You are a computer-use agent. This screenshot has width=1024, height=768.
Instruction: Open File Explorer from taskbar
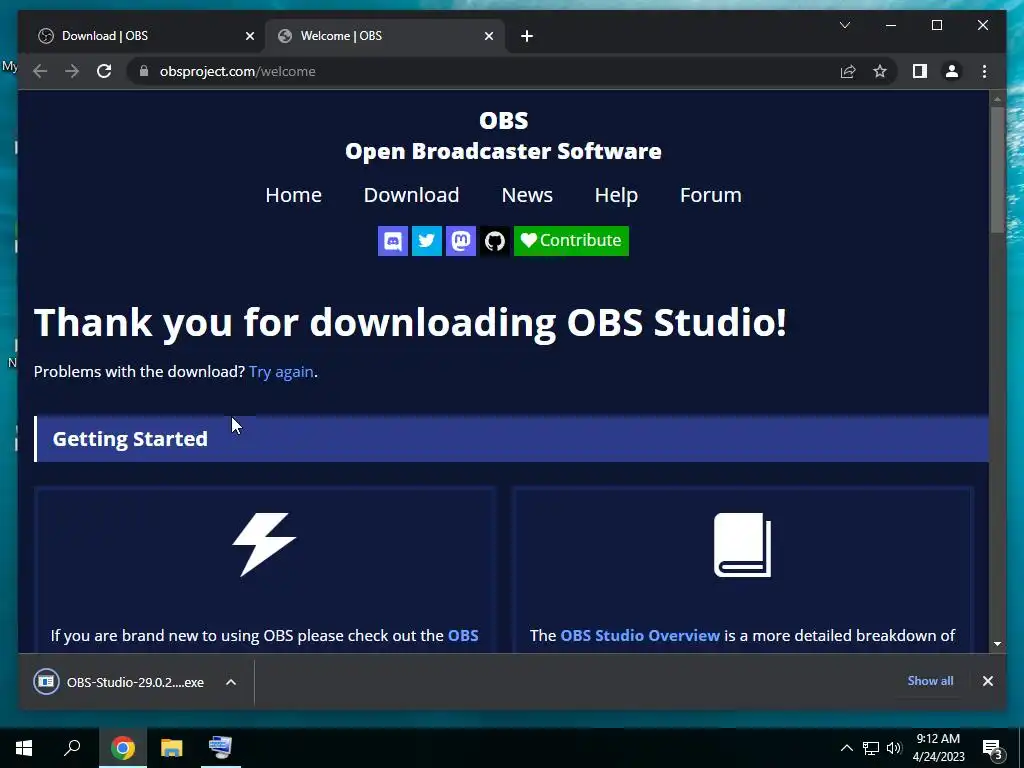pos(172,748)
